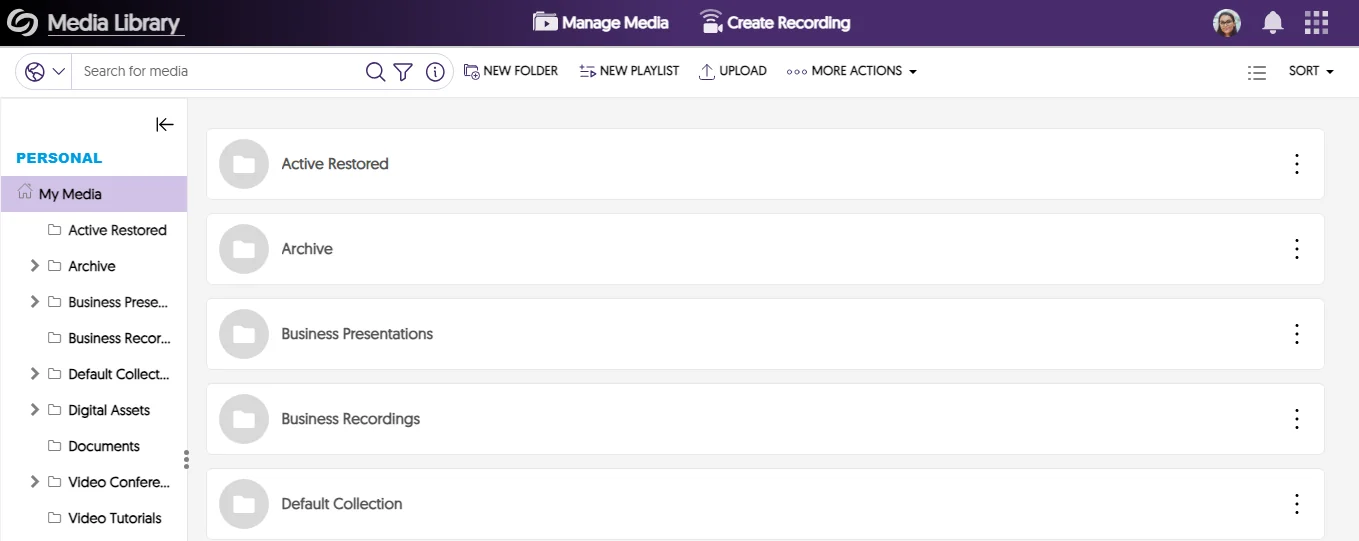The height and width of the screenshot is (541, 1359).
Task: Open options menu for Active Restored
Action: point(1297,164)
